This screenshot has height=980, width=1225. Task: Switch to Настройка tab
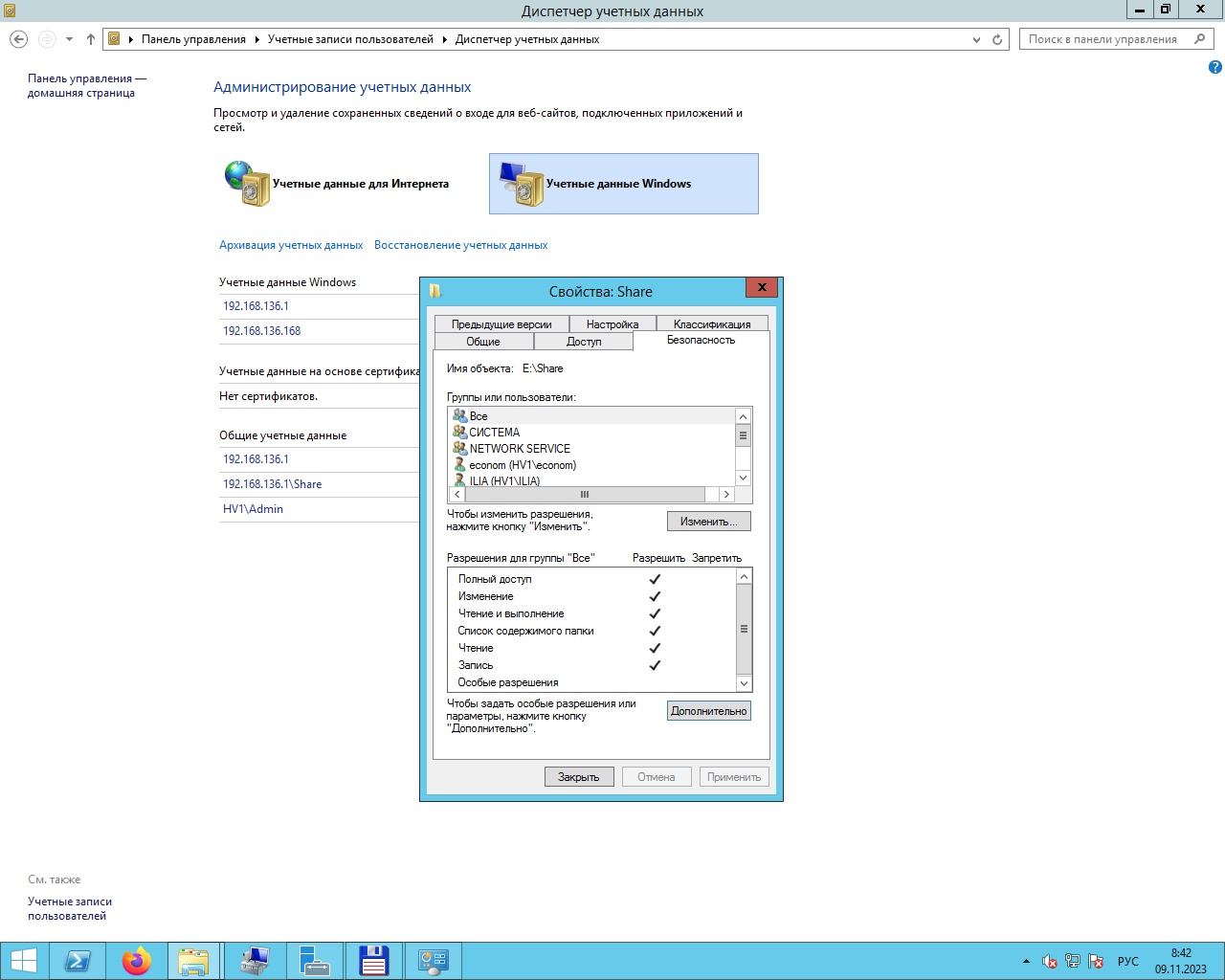[612, 324]
